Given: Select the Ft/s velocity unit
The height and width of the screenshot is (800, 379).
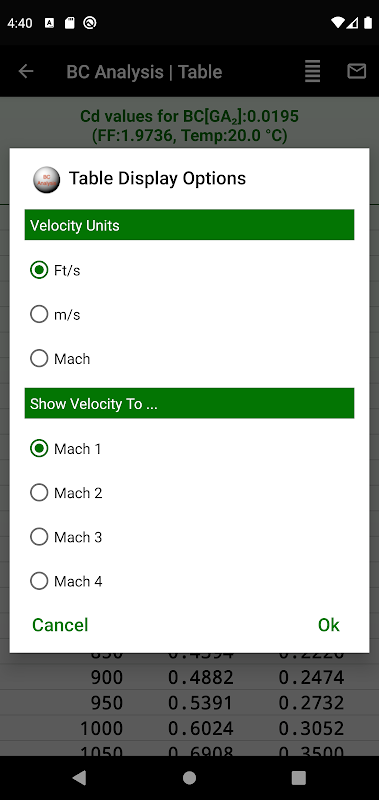Looking at the screenshot, I should tap(55, 270).
